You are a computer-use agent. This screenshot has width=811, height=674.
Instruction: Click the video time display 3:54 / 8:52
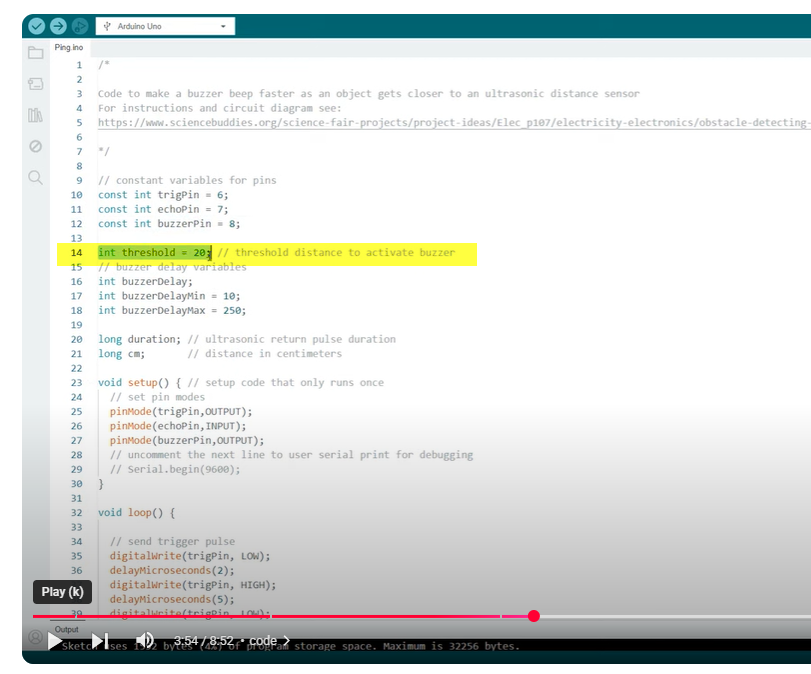click(x=204, y=641)
